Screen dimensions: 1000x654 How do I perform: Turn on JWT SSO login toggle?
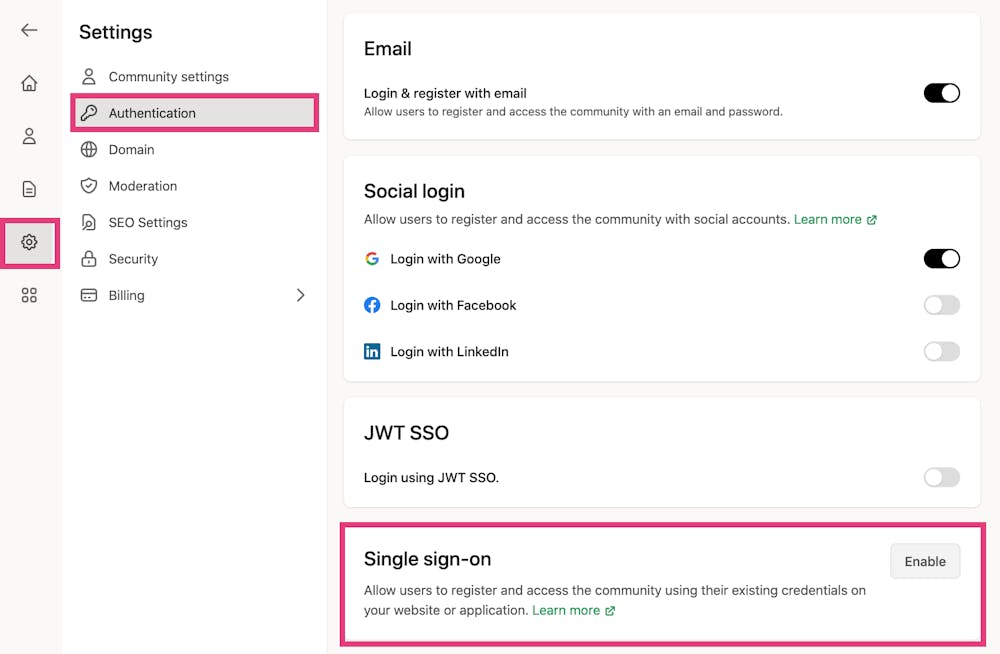941,477
